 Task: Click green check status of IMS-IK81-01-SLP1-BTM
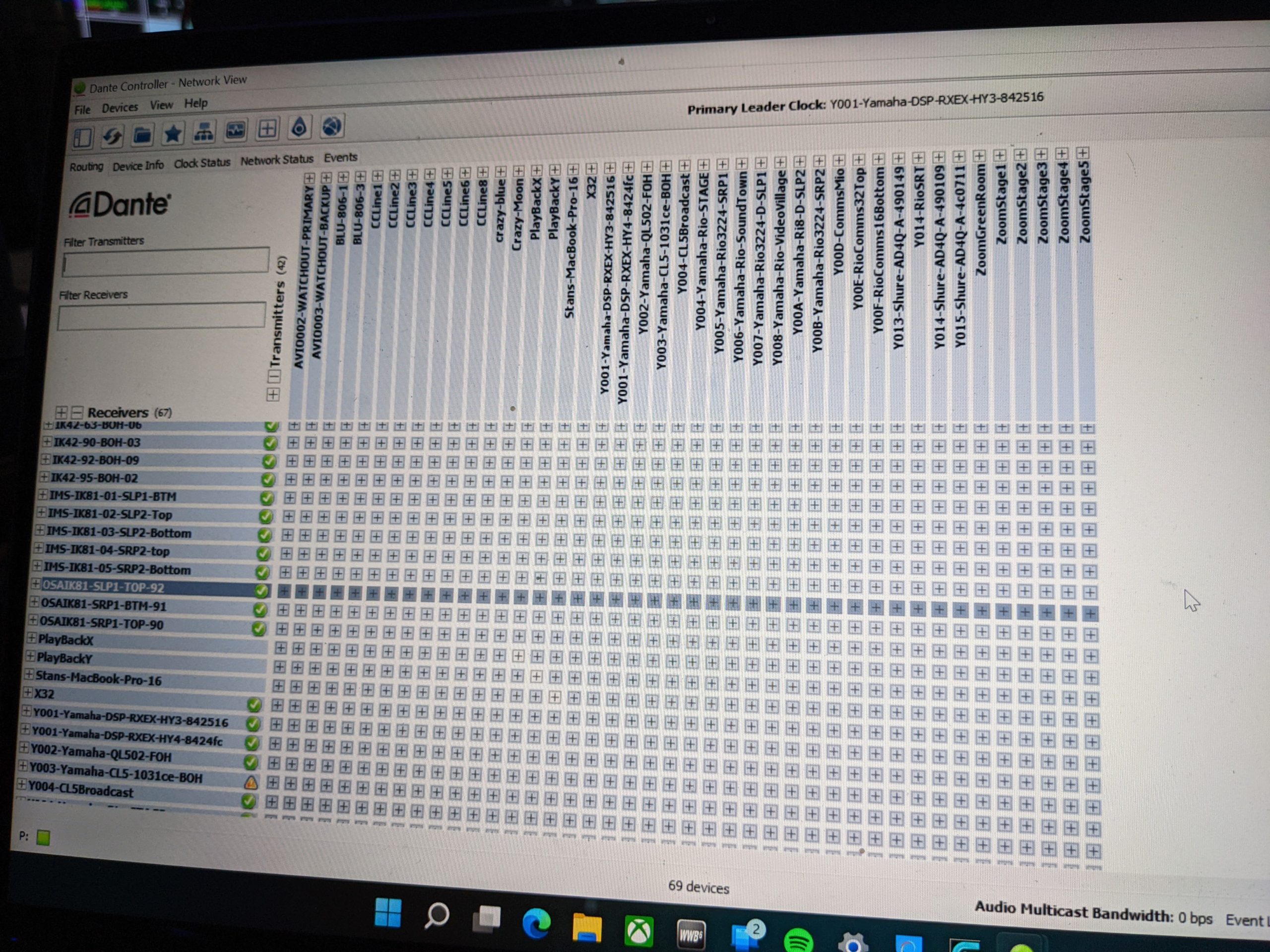click(267, 498)
